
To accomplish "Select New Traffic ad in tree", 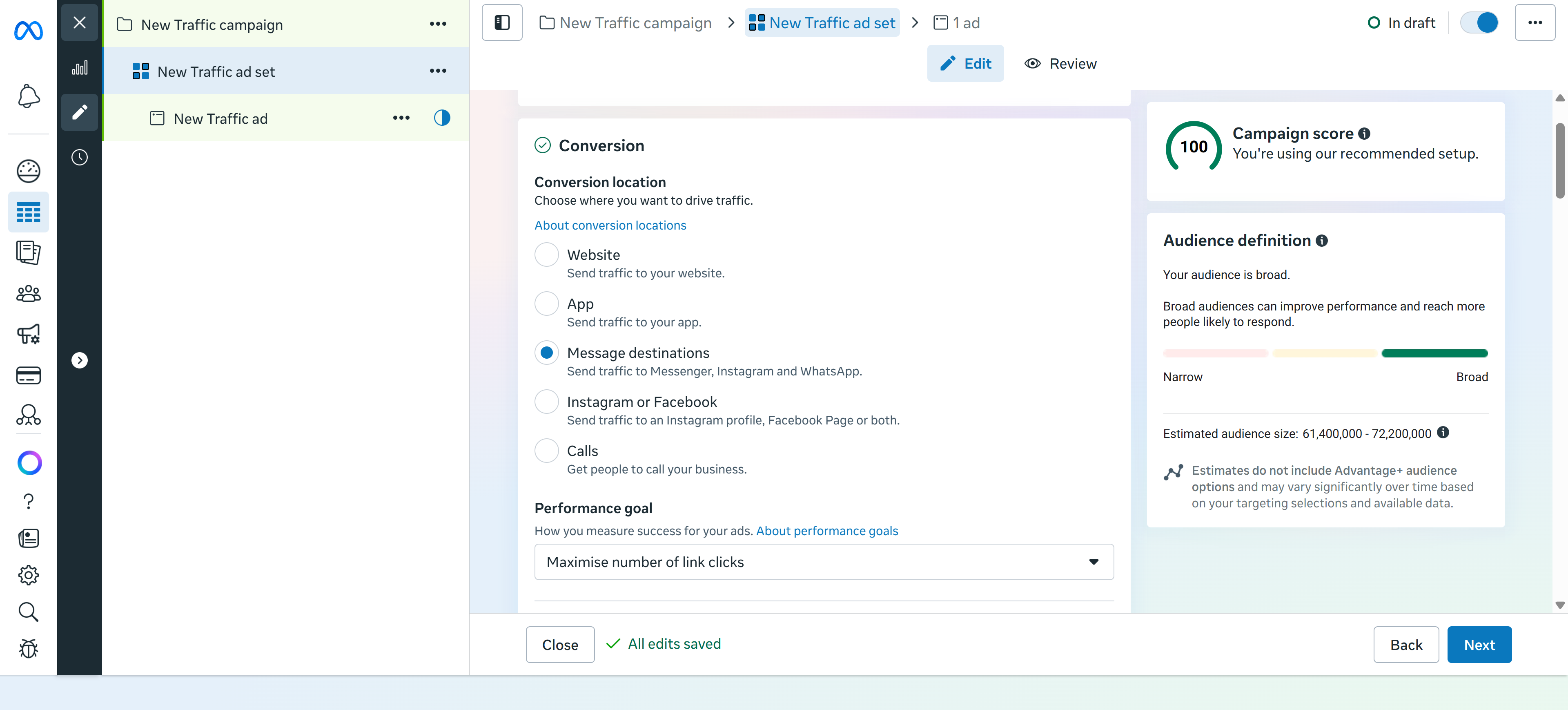I will tap(220, 118).
